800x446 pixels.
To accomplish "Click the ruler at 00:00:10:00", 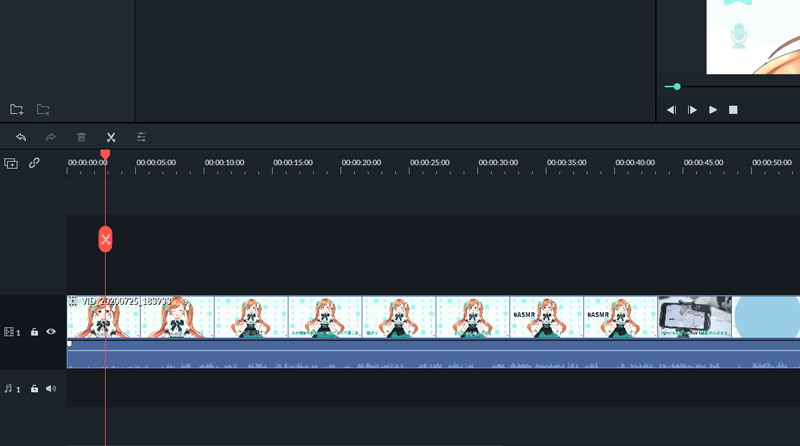I will [x=224, y=163].
